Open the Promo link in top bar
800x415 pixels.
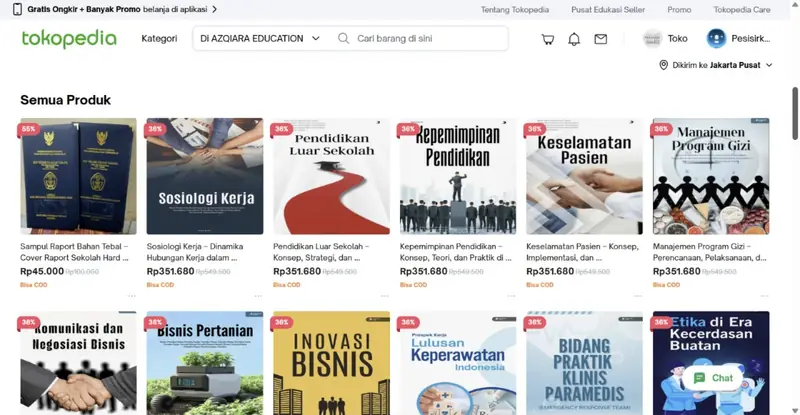pos(679,9)
